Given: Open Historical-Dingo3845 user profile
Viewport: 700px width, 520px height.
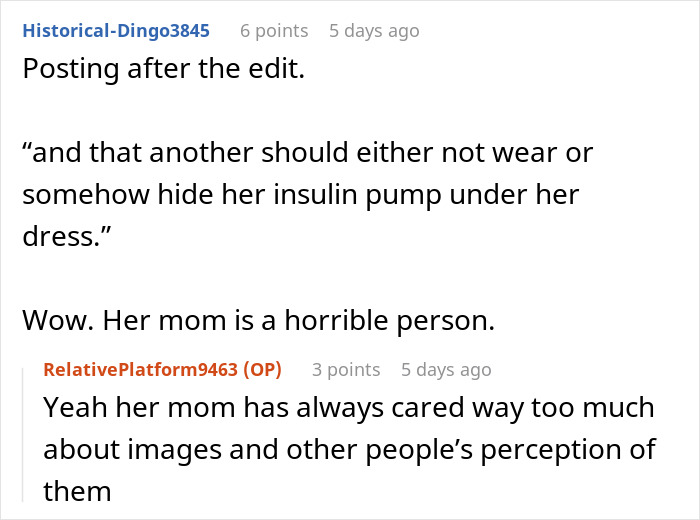Looking at the screenshot, I should point(115,31).
